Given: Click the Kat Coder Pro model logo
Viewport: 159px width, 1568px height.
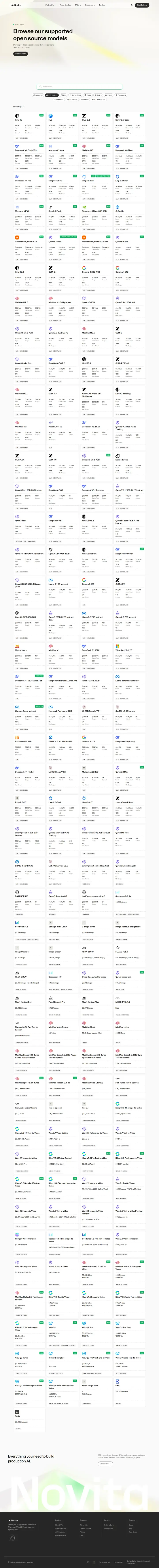Looking at the screenshot, I should [117, 456].
